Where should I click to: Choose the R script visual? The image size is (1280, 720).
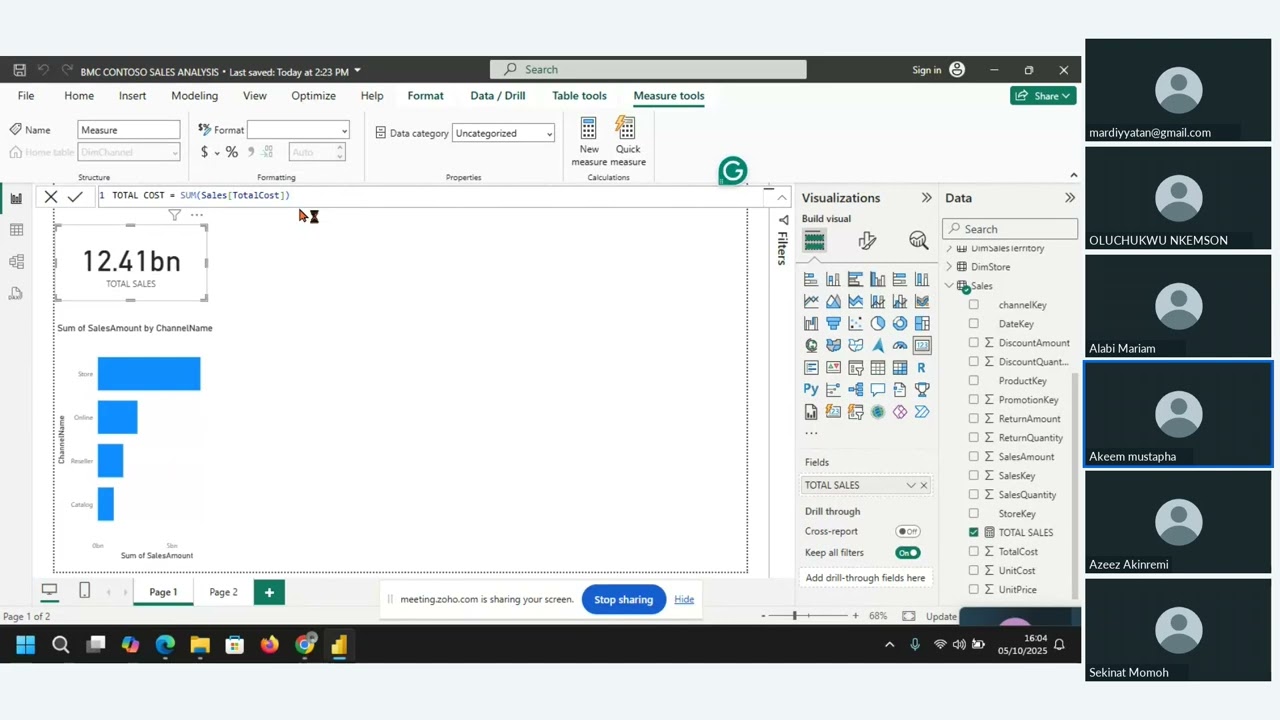pos(921,367)
